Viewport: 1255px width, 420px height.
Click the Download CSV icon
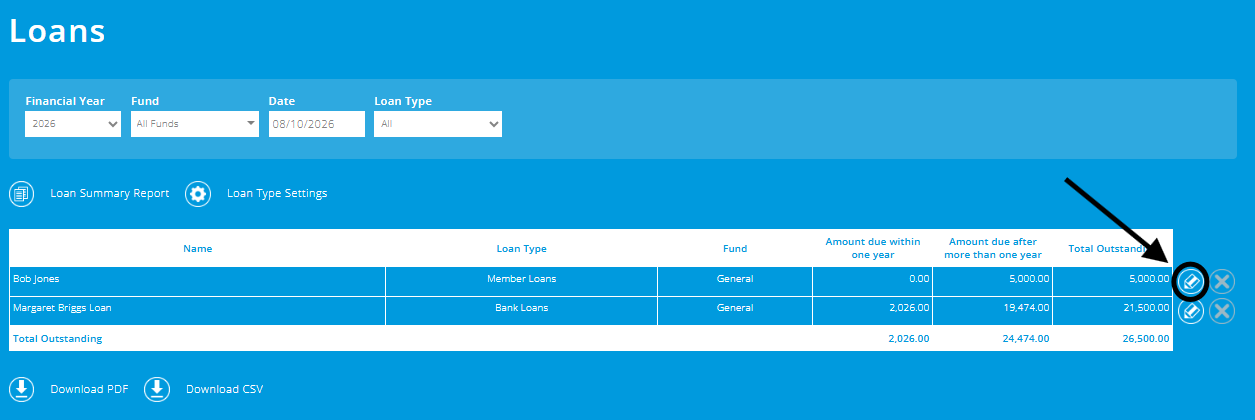(x=157, y=389)
